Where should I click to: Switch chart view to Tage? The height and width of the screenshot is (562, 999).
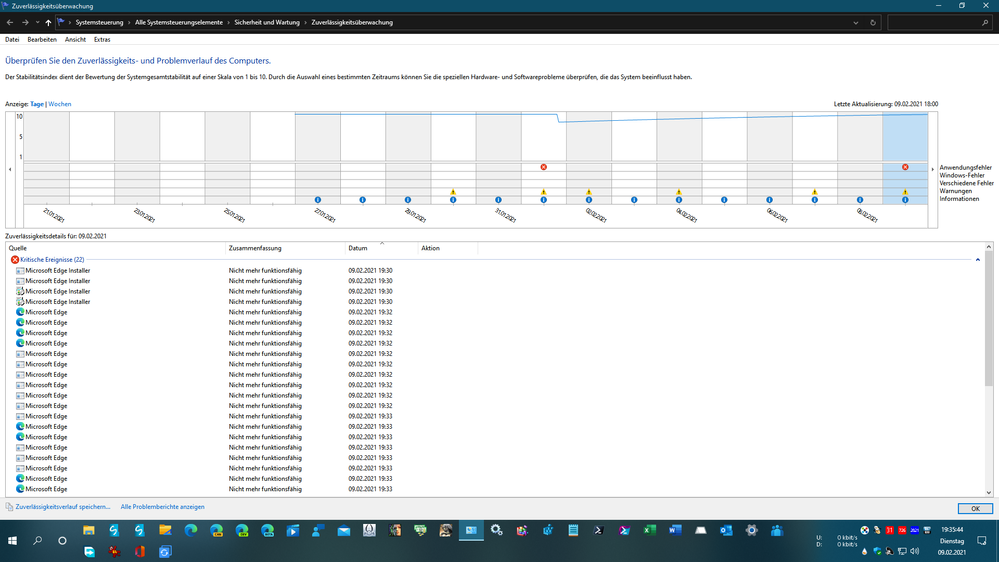[x=37, y=104]
